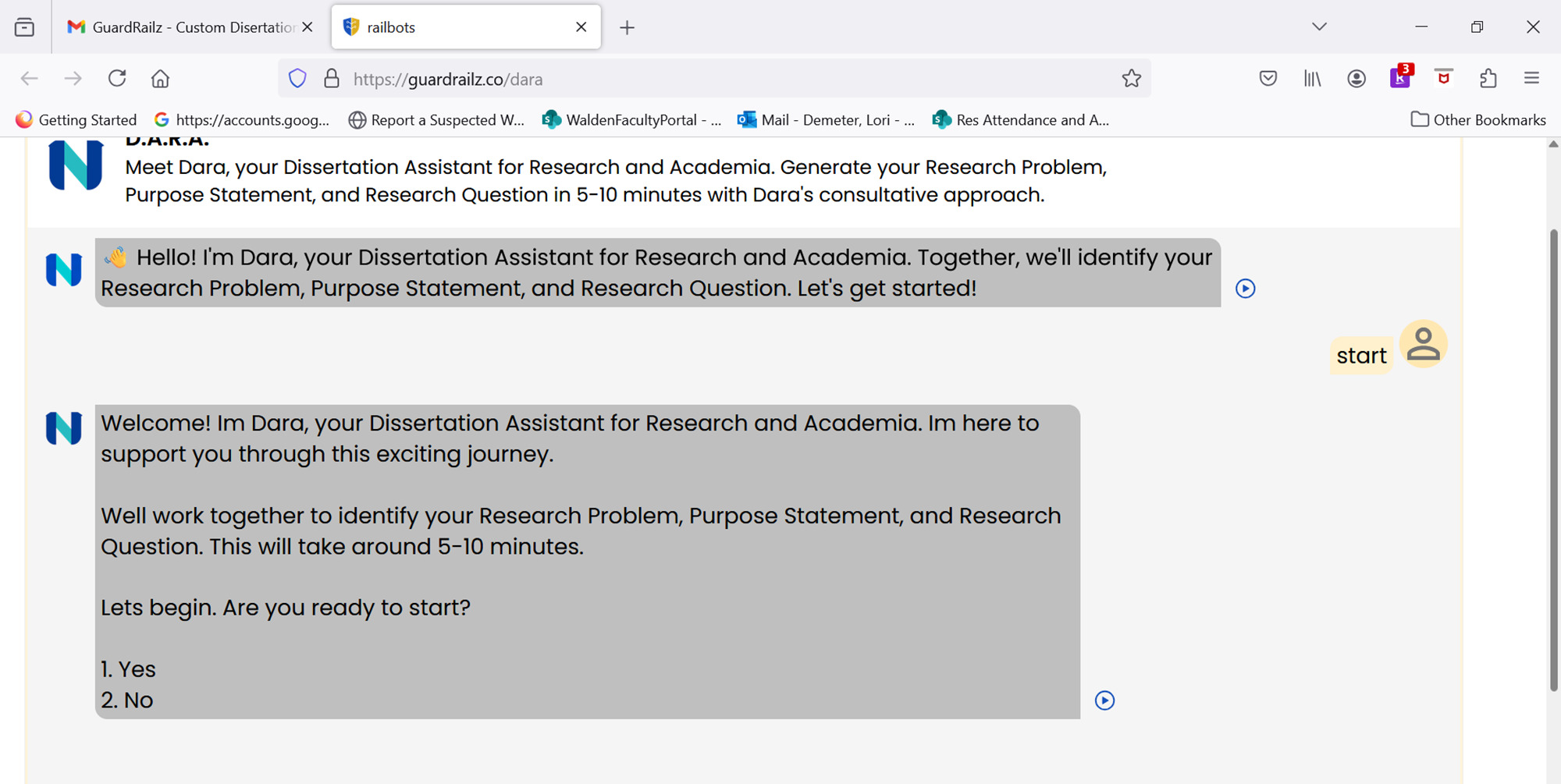1561x784 pixels.
Task: Open the Getting Started bookmark
Action: (76, 119)
